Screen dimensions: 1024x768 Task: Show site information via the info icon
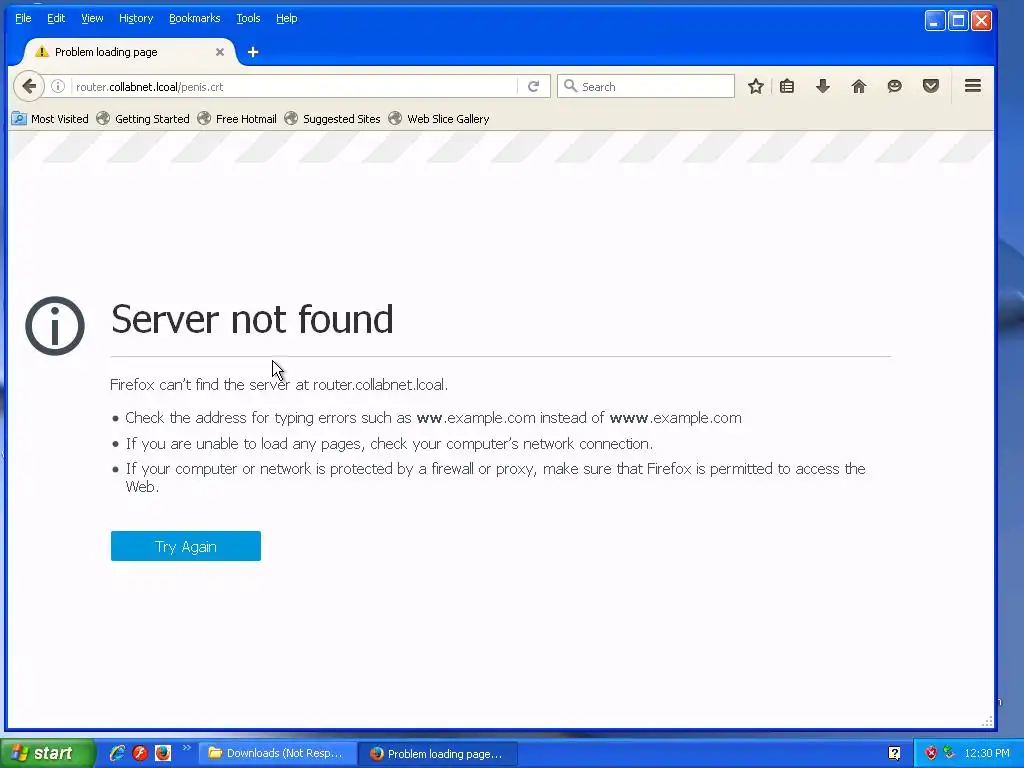58,86
